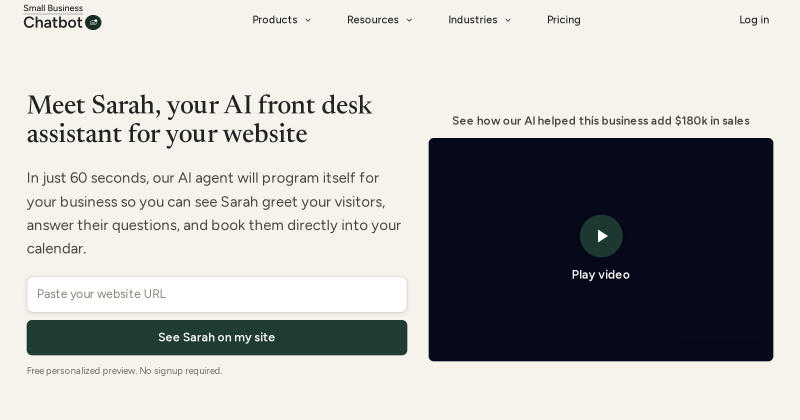800x420 pixels.
Task: Click the Play video text label
Action: (601, 275)
